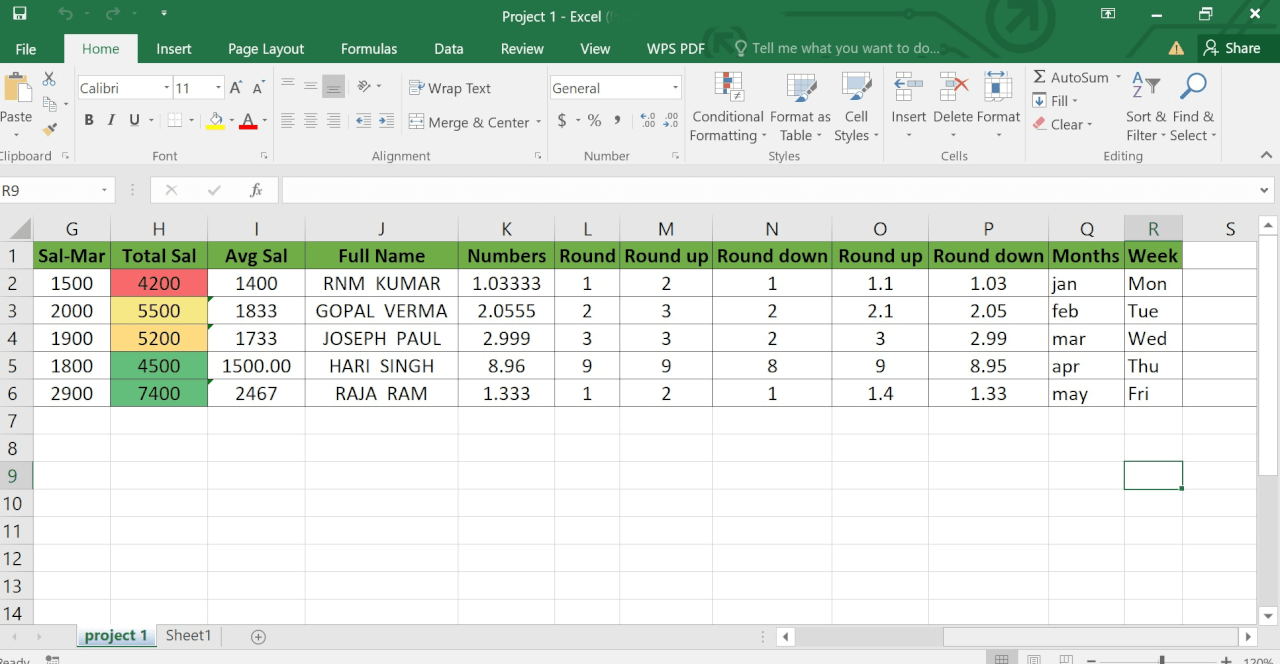The height and width of the screenshot is (664, 1280).
Task: Expand the AutoSum dropdown arrow
Action: (x=1118, y=77)
